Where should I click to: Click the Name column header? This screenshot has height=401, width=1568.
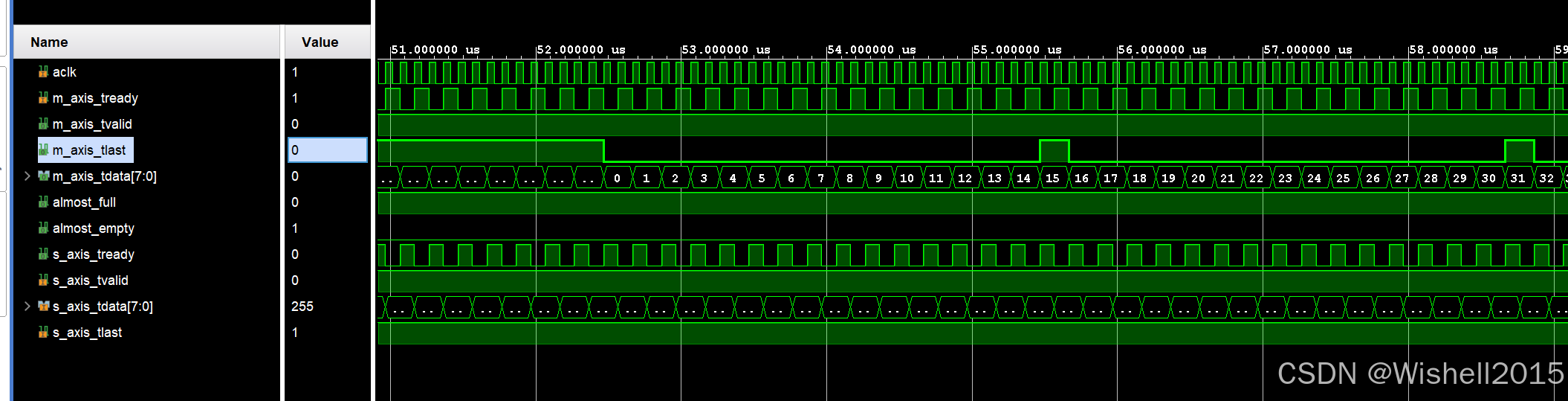tap(148, 42)
